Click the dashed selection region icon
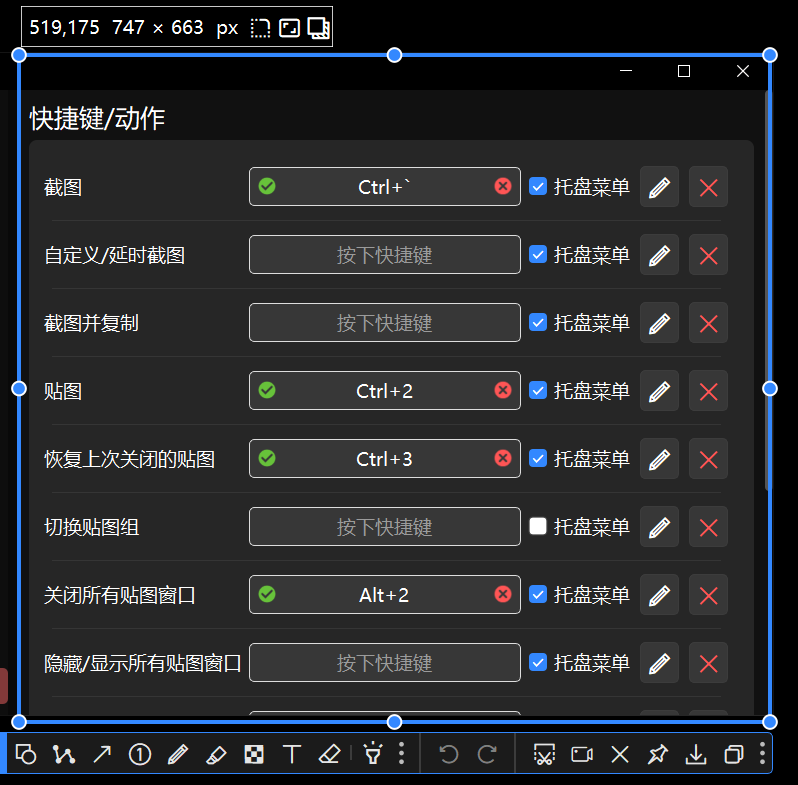798x785 pixels. (x=260, y=27)
